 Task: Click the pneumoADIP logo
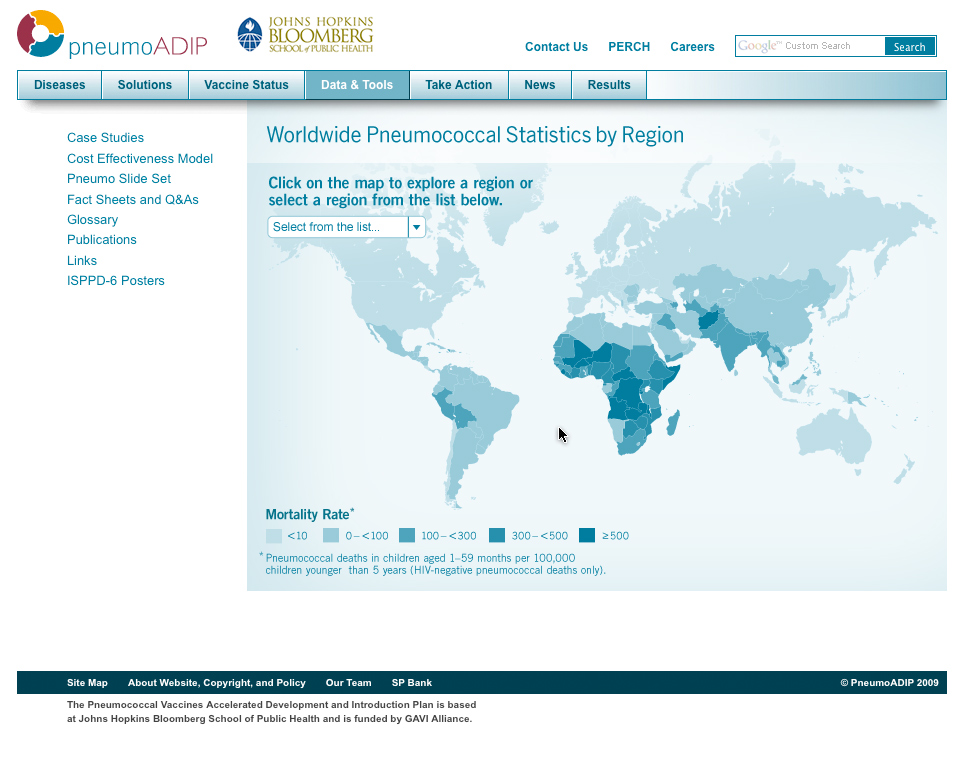coord(111,36)
